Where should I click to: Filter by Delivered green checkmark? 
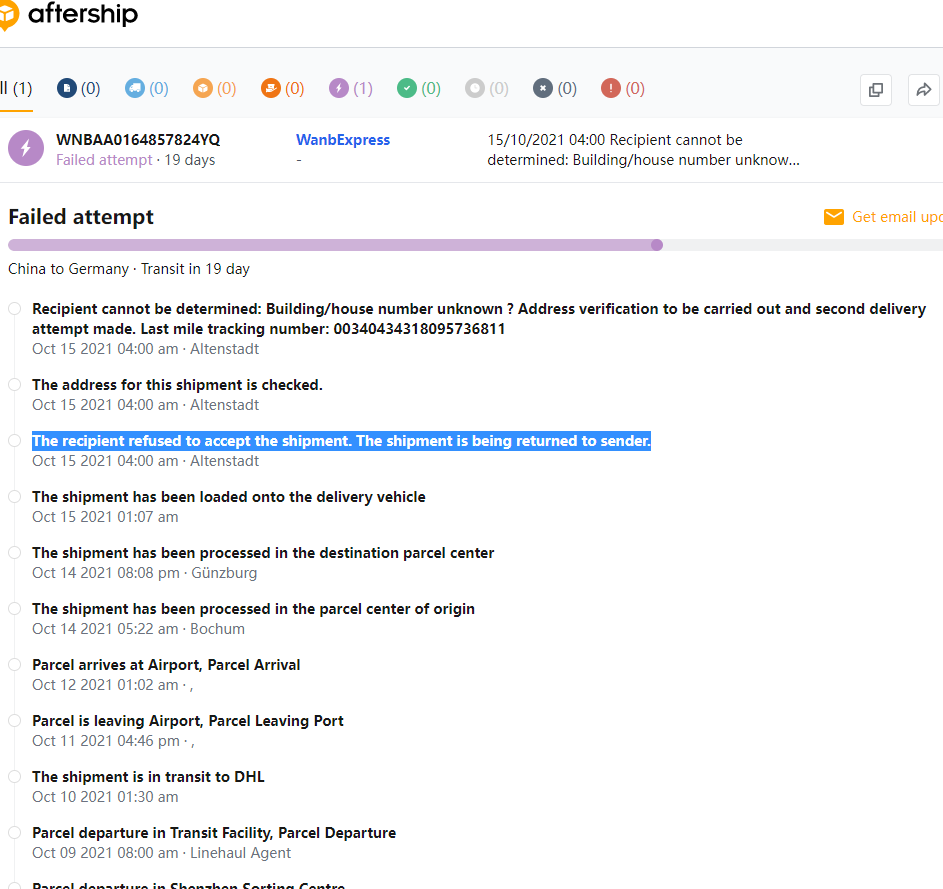coord(418,88)
